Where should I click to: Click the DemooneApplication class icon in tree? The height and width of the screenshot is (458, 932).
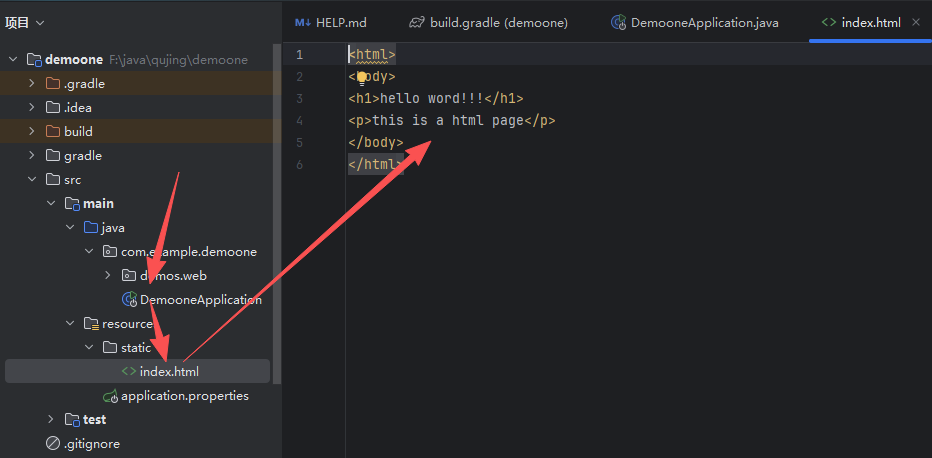[129, 299]
